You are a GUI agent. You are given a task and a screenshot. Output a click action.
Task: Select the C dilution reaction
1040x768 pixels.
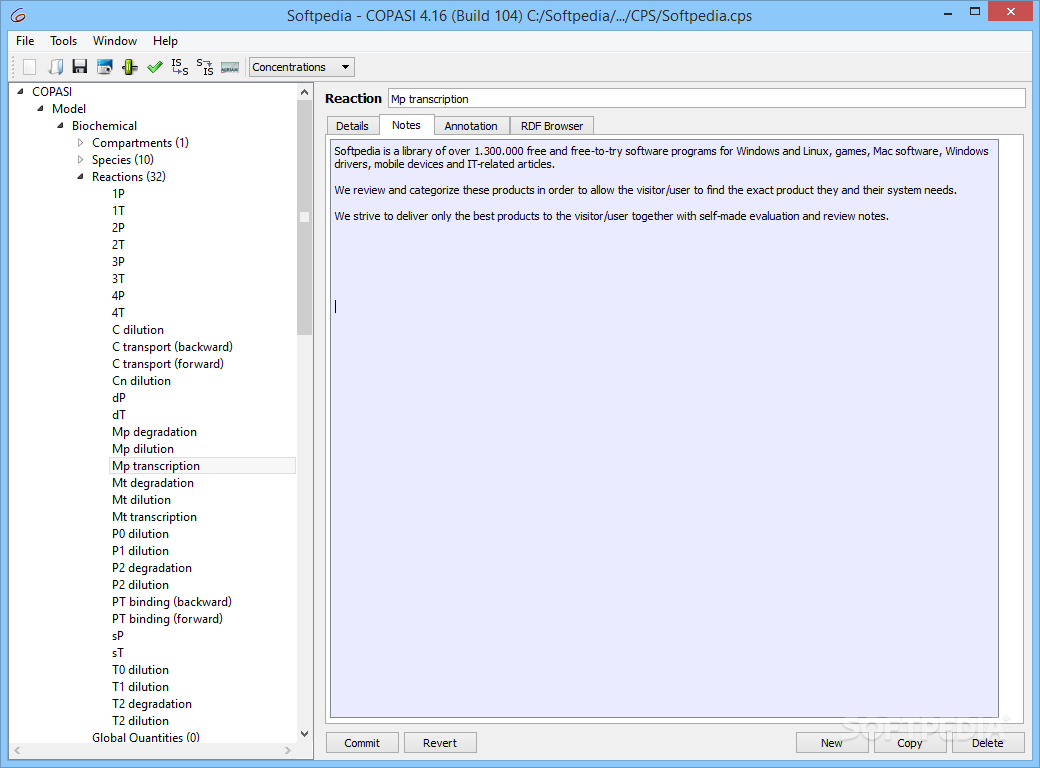click(x=138, y=330)
